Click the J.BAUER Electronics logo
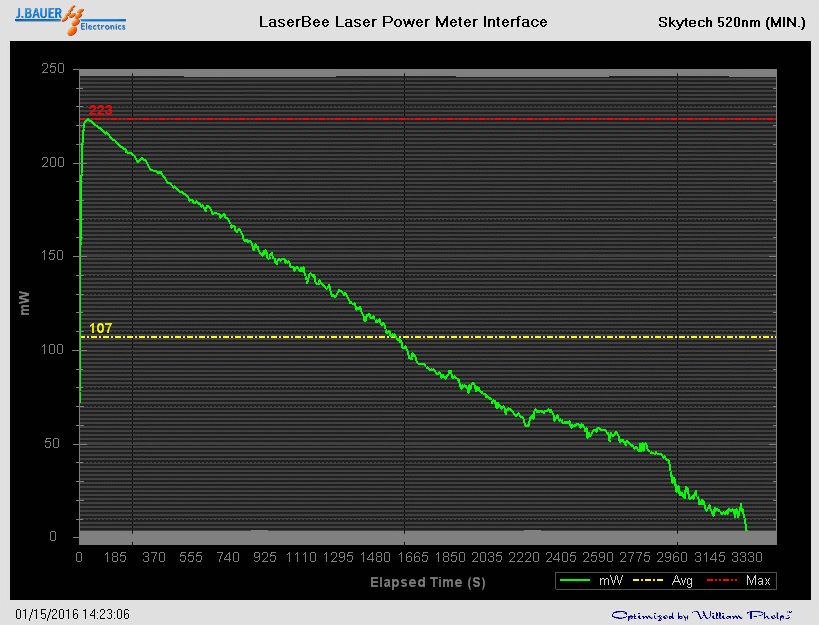 click(x=70, y=22)
